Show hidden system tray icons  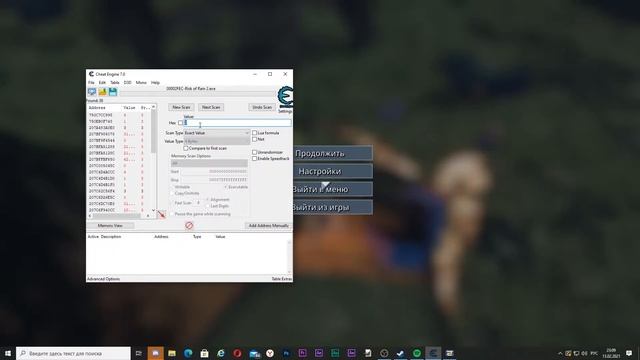click(560, 353)
